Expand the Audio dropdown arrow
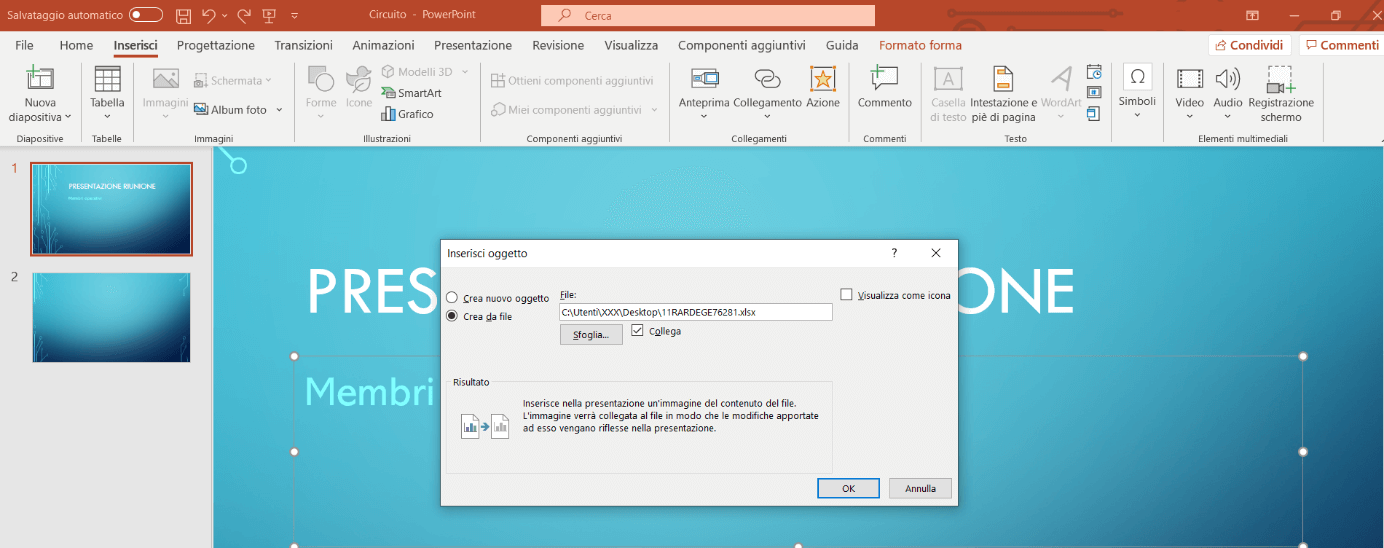This screenshot has height=548, width=1384. (1227, 116)
